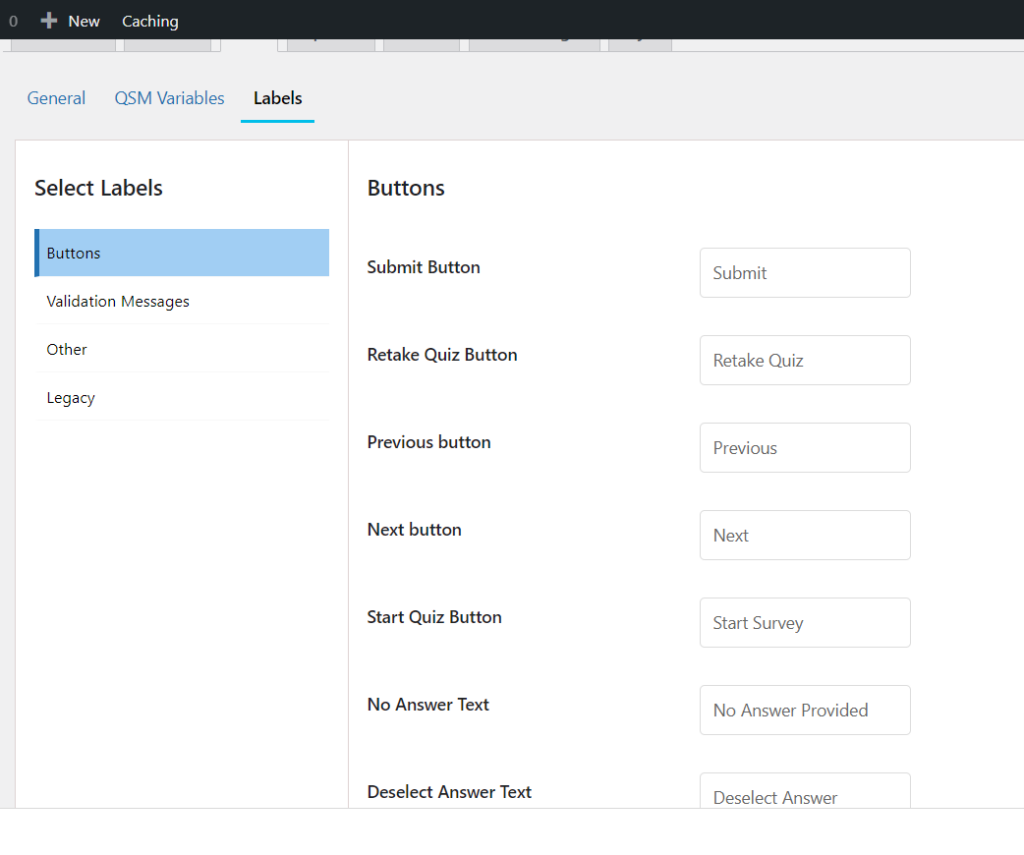Viewport: 1024px width, 855px height.
Task: Click the Retake Quiz input field
Action: click(x=805, y=360)
